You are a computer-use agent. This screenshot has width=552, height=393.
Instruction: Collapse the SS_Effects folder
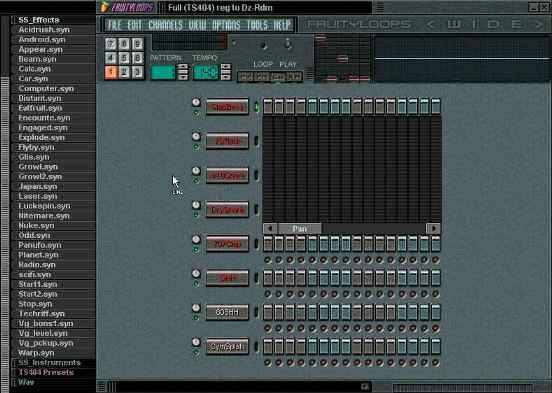[39, 20]
